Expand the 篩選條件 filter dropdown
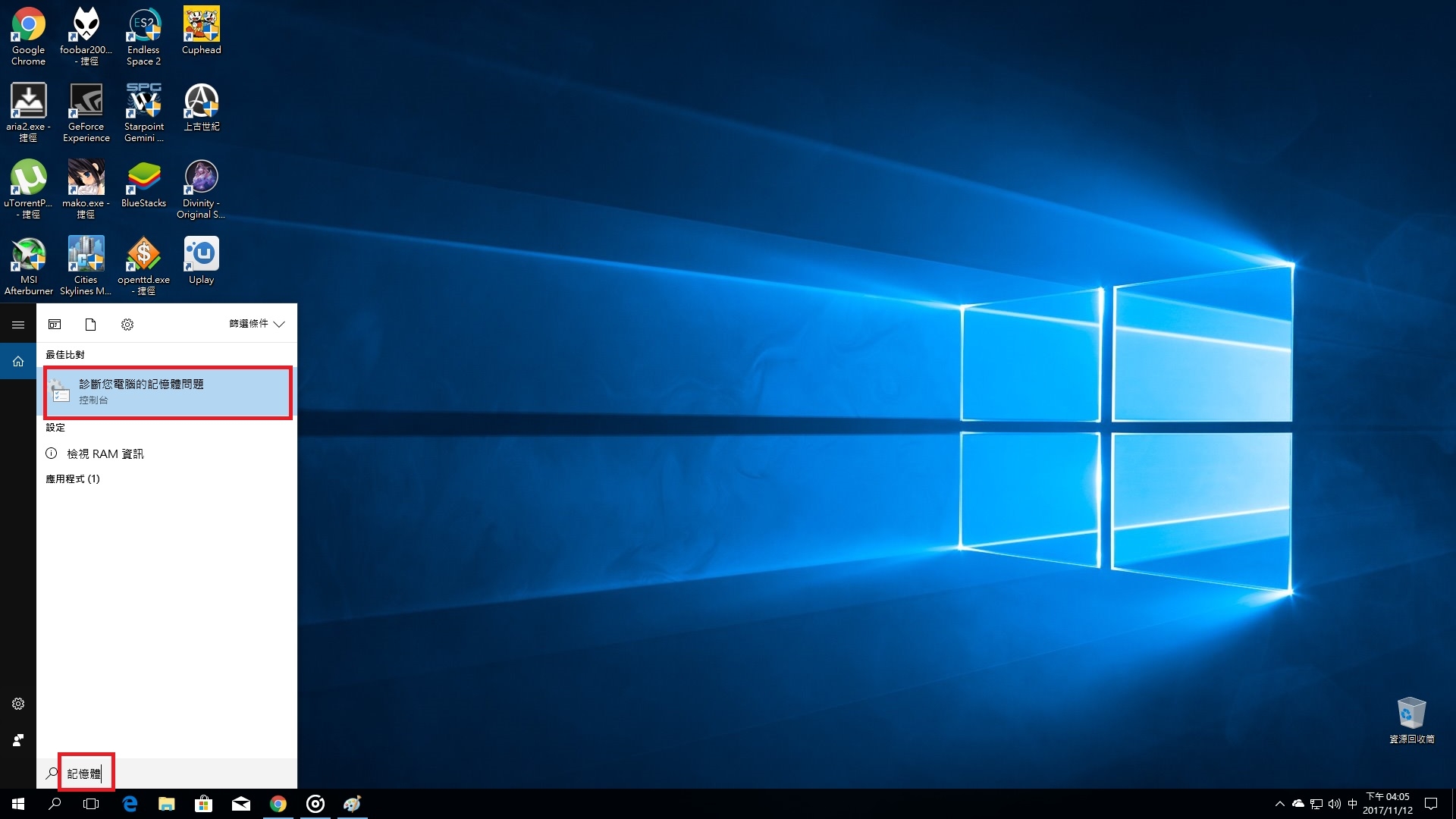 [x=256, y=324]
